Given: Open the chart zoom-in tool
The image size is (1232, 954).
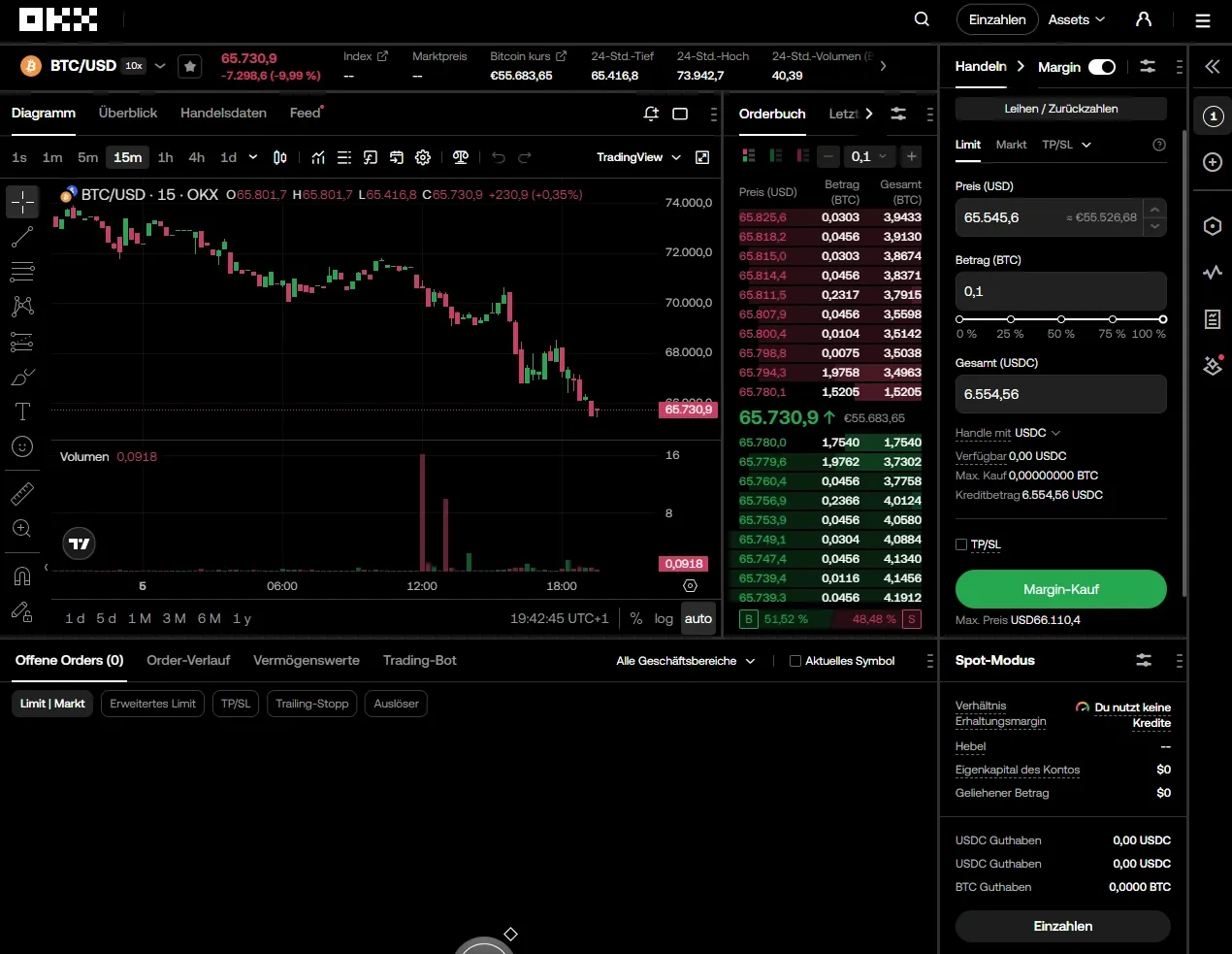Looking at the screenshot, I should [x=21, y=528].
